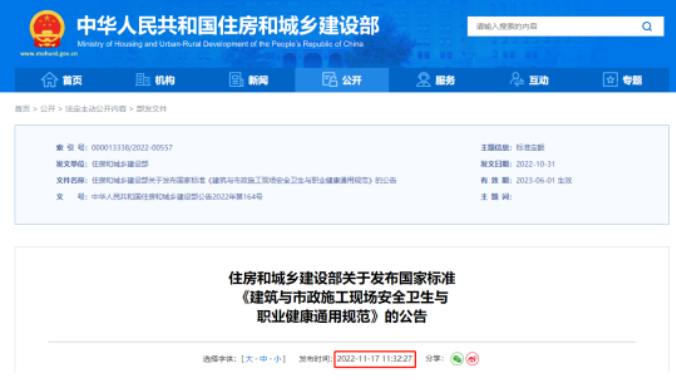Click the star icon beside 专题
The image size is (676, 380).
pos(610,80)
